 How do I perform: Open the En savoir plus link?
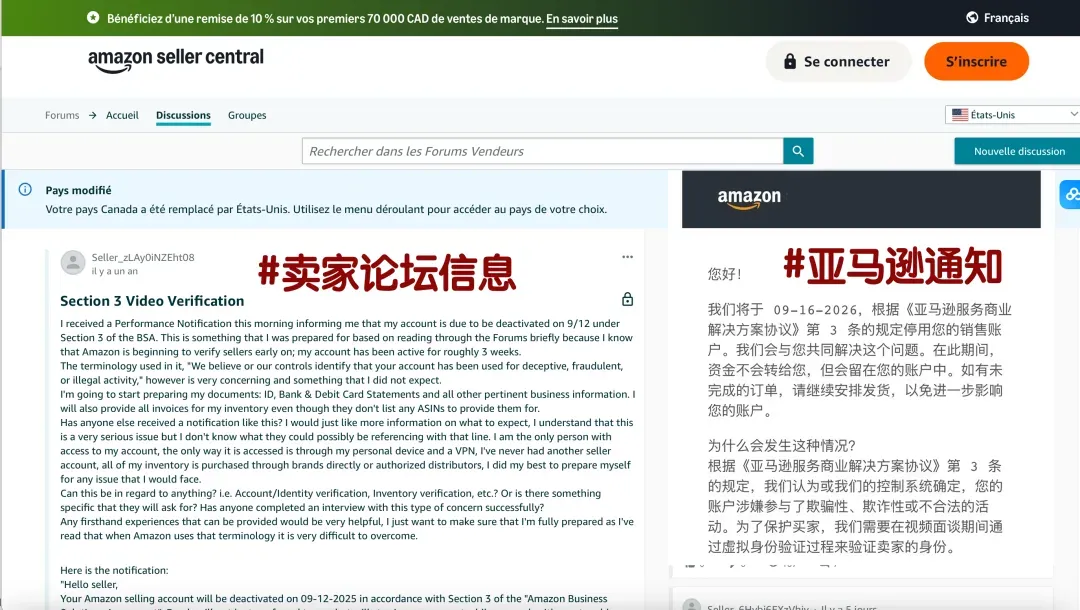[582, 19]
